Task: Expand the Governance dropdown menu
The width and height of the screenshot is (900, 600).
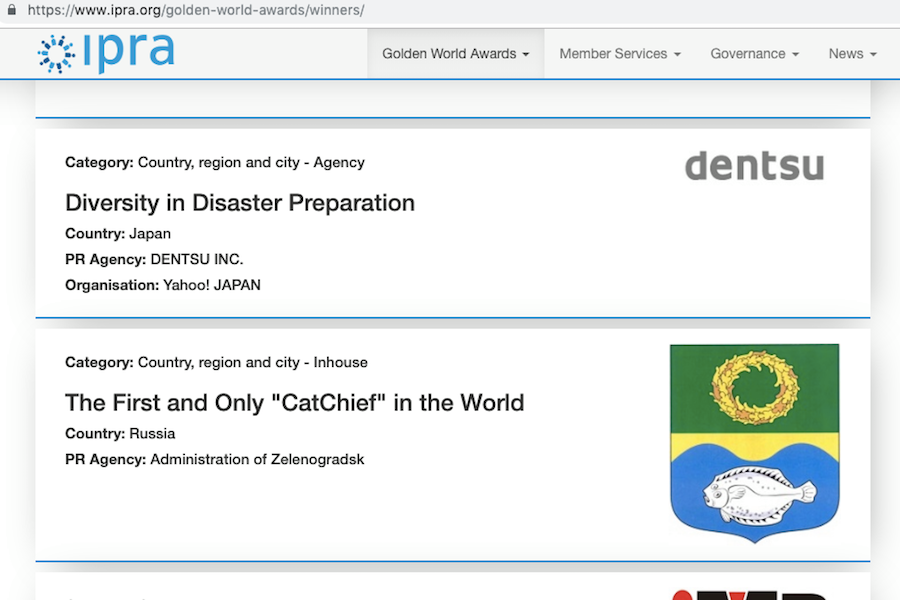Action: (754, 54)
